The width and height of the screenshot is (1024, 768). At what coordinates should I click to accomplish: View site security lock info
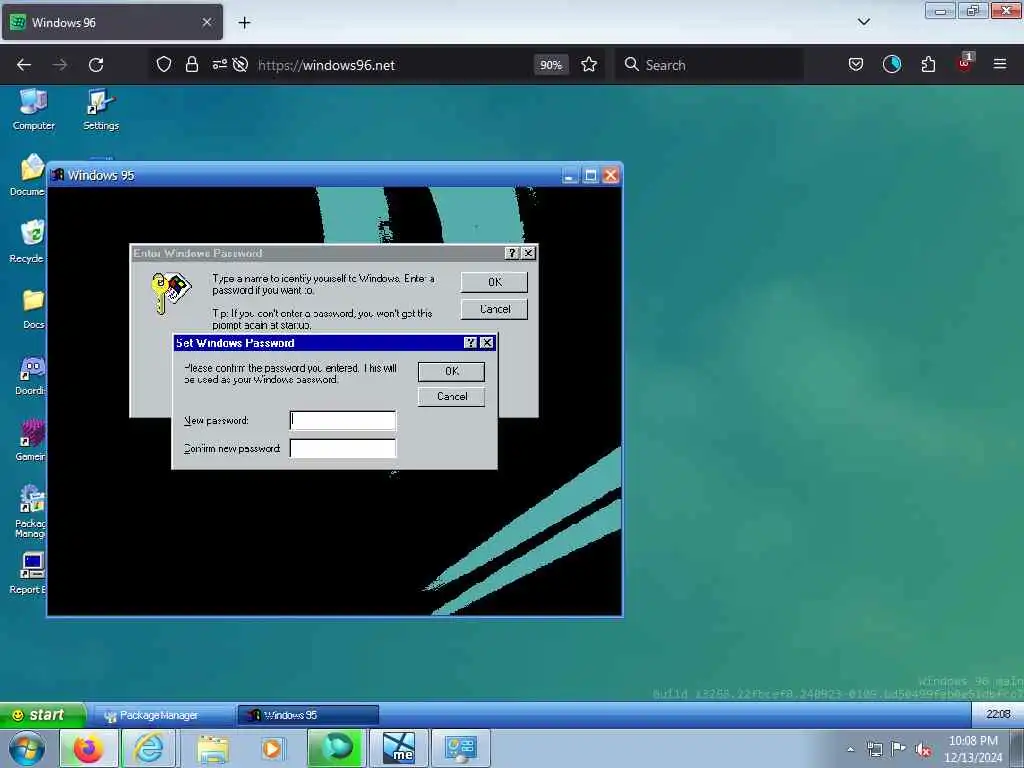[191, 65]
